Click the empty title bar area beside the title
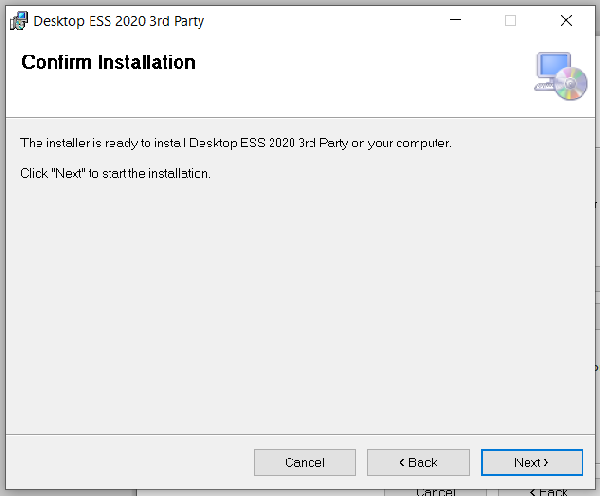Image resolution: width=600 pixels, height=496 pixels. [320, 20]
